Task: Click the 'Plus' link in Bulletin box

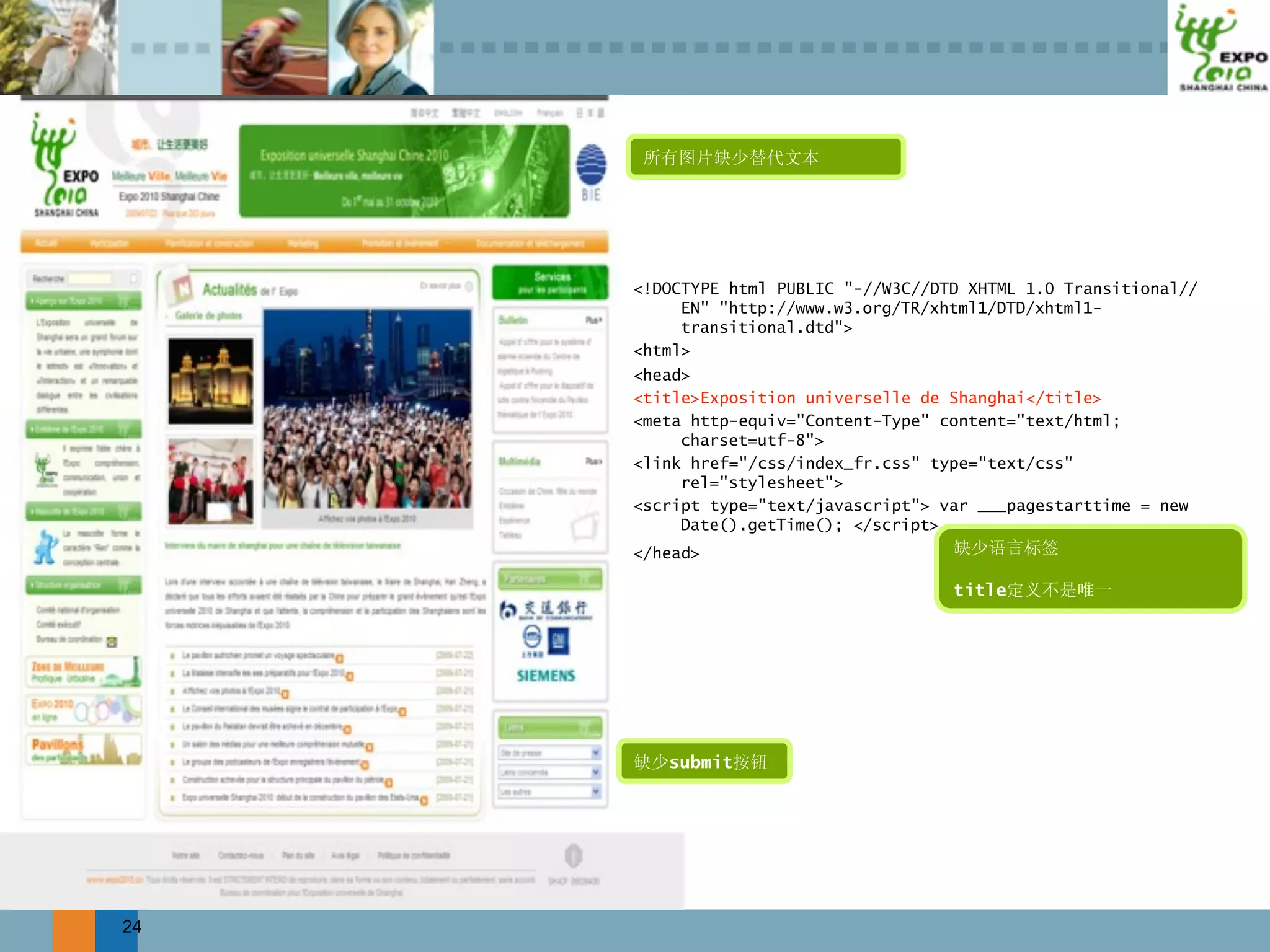Action: click(593, 320)
